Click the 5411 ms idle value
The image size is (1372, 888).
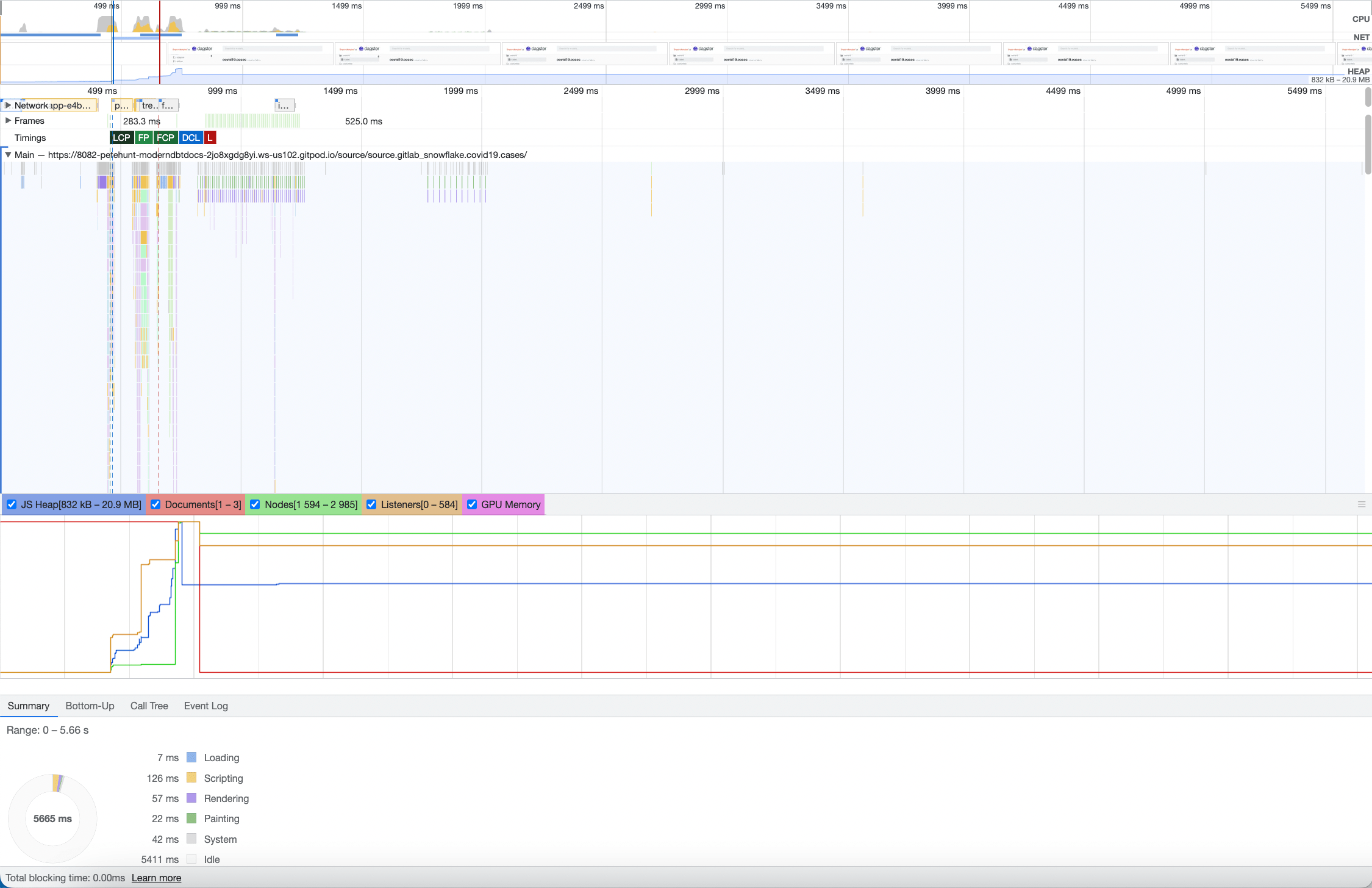click(160, 859)
